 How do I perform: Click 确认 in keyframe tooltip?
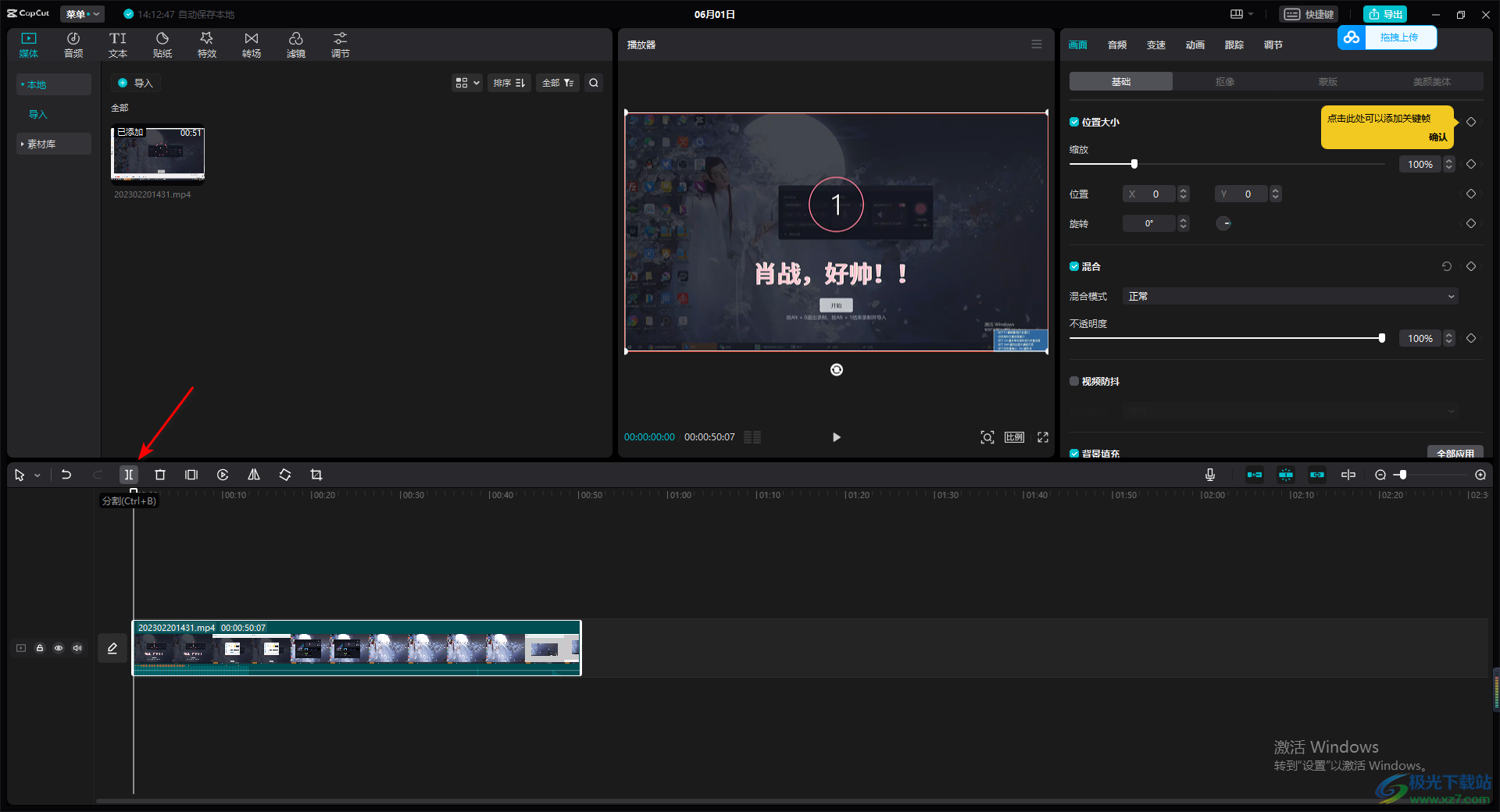click(x=1437, y=137)
